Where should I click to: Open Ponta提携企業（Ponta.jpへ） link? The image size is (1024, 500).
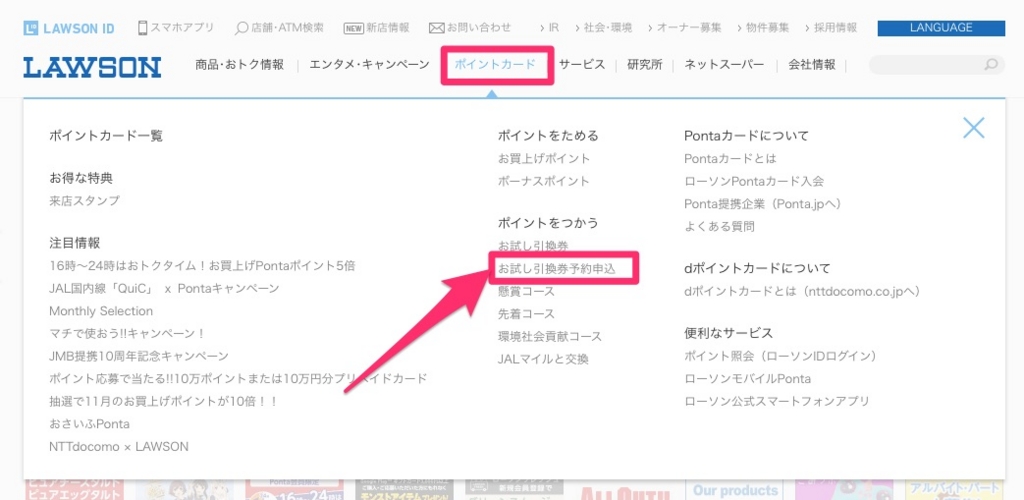point(763,204)
